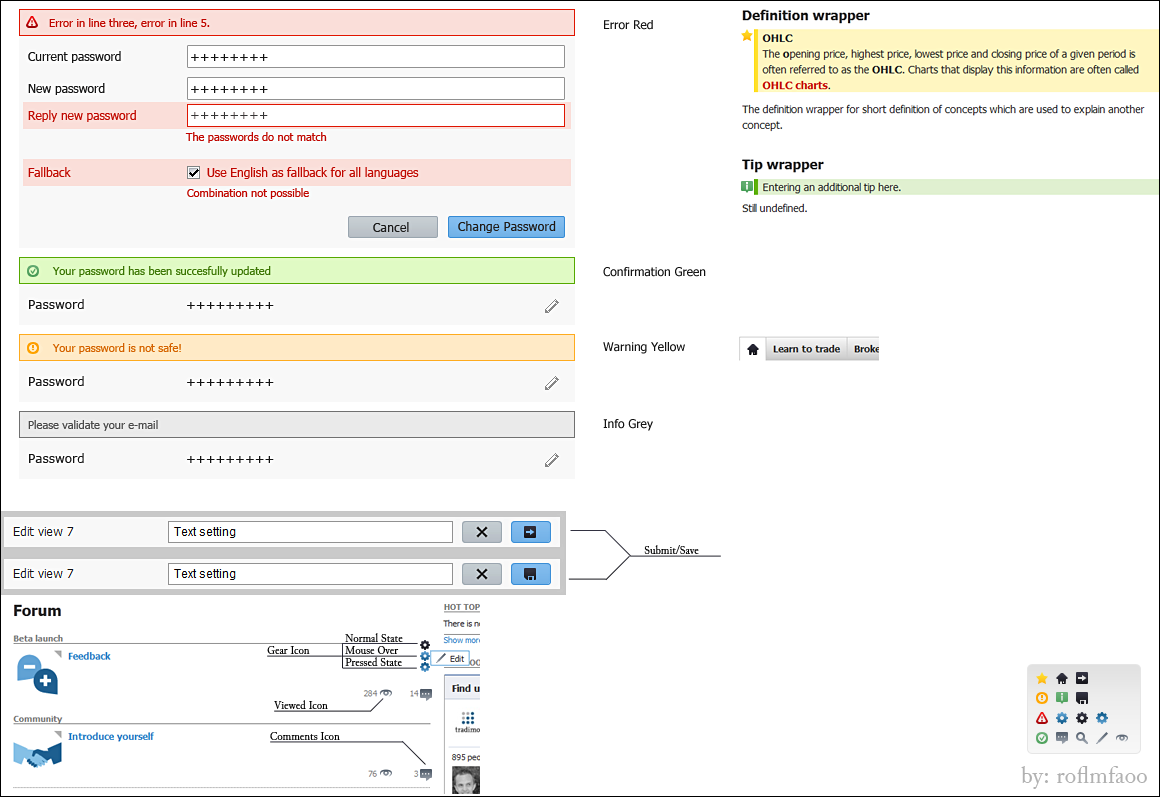The width and height of the screenshot is (1160, 797).
Task: Click orange exclamation icon in not safe banner
Action: tap(33, 348)
